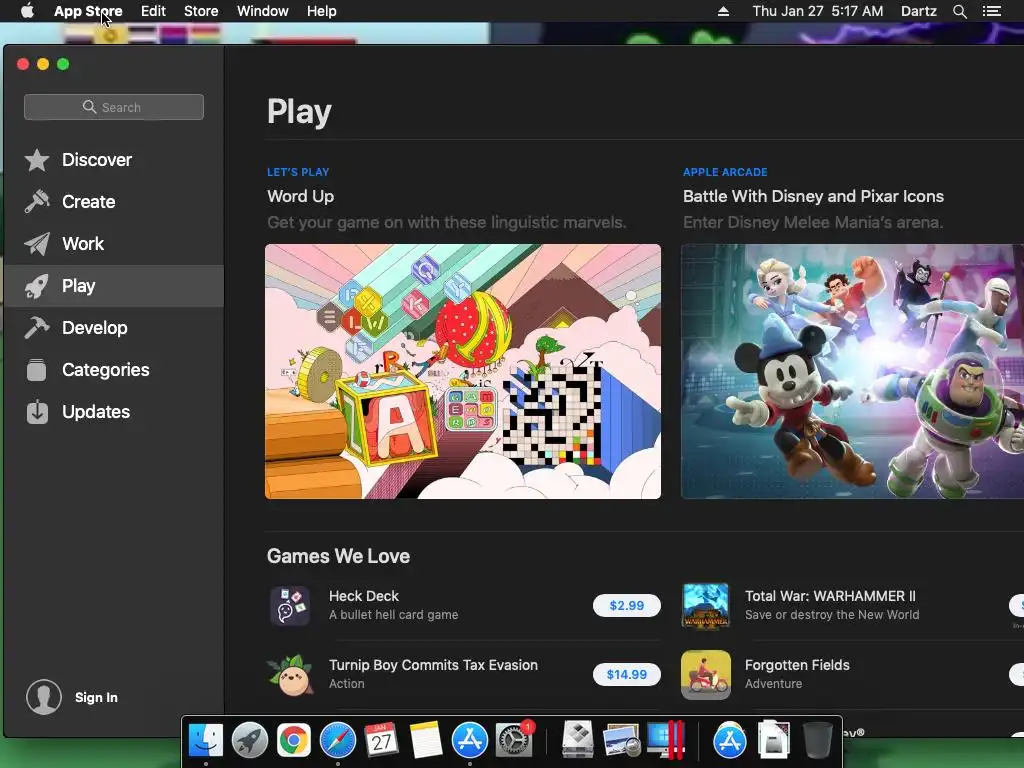This screenshot has width=1024, height=768.
Task: Click 'A bullet hell card game' subtitle
Action: tap(393, 615)
